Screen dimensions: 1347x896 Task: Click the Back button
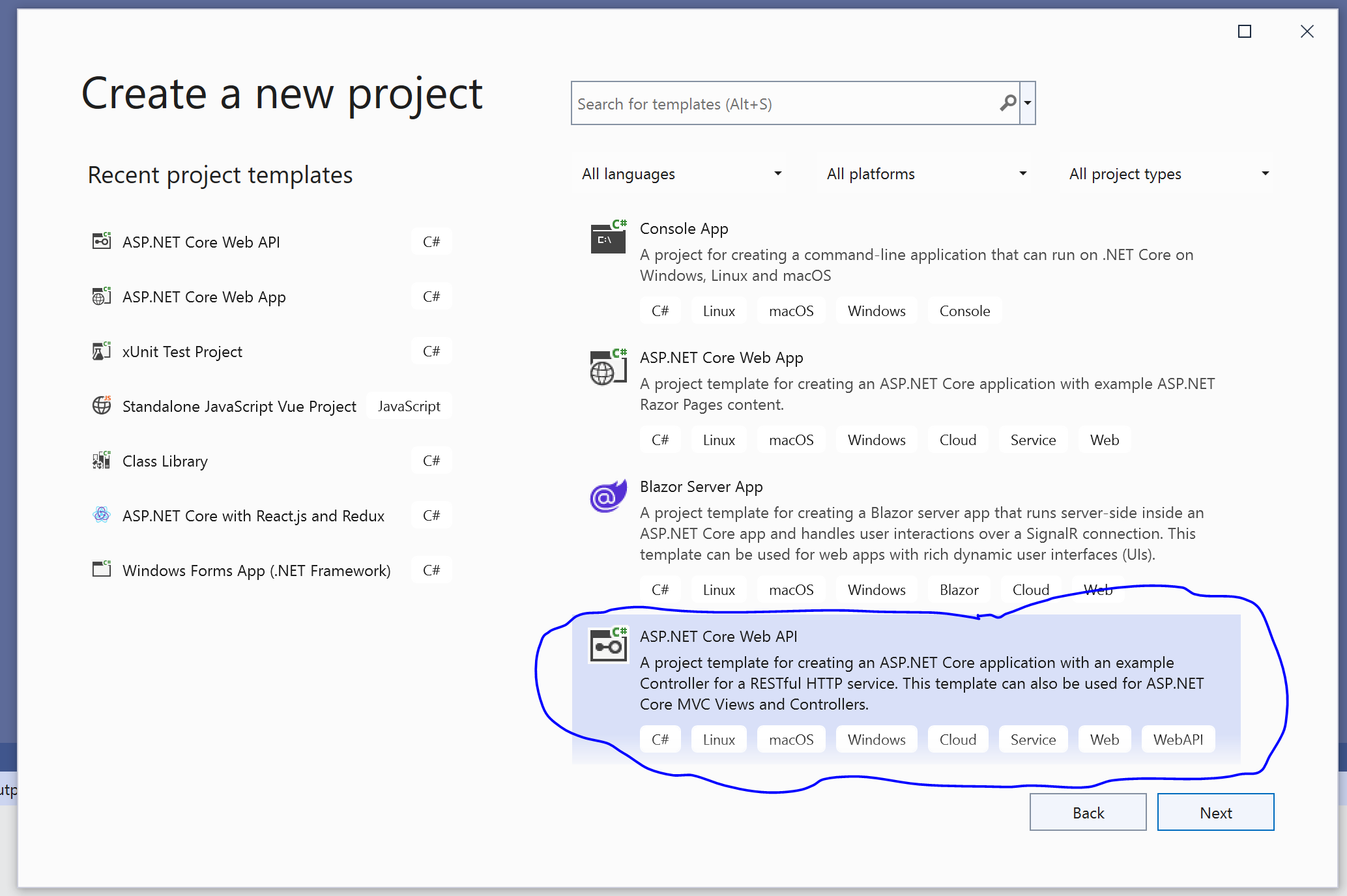click(x=1088, y=812)
